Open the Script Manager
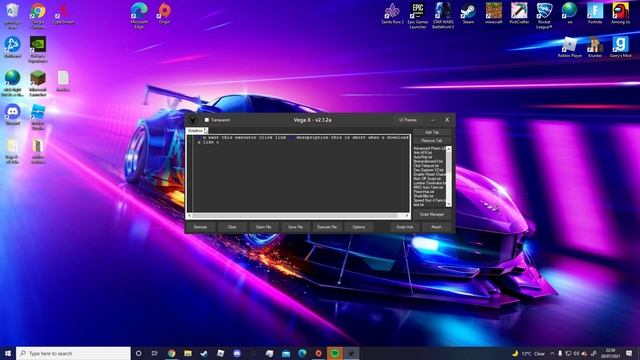The height and width of the screenshot is (360, 640). [x=432, y=214]
